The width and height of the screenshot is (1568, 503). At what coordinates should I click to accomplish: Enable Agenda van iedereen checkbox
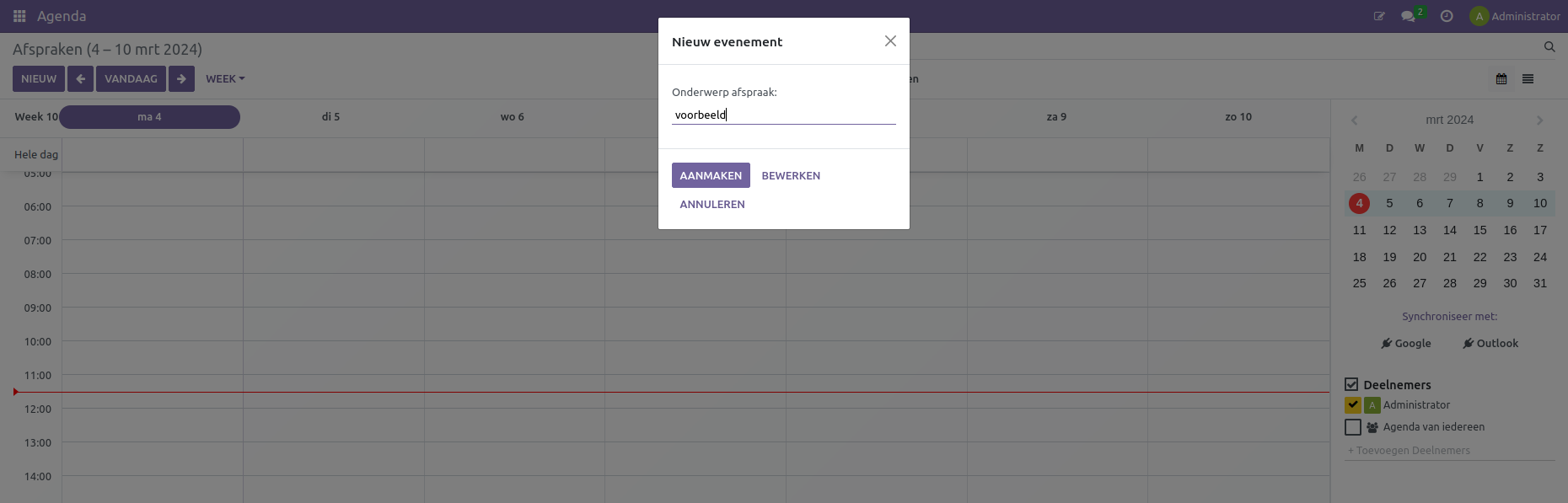(1353, 427)
